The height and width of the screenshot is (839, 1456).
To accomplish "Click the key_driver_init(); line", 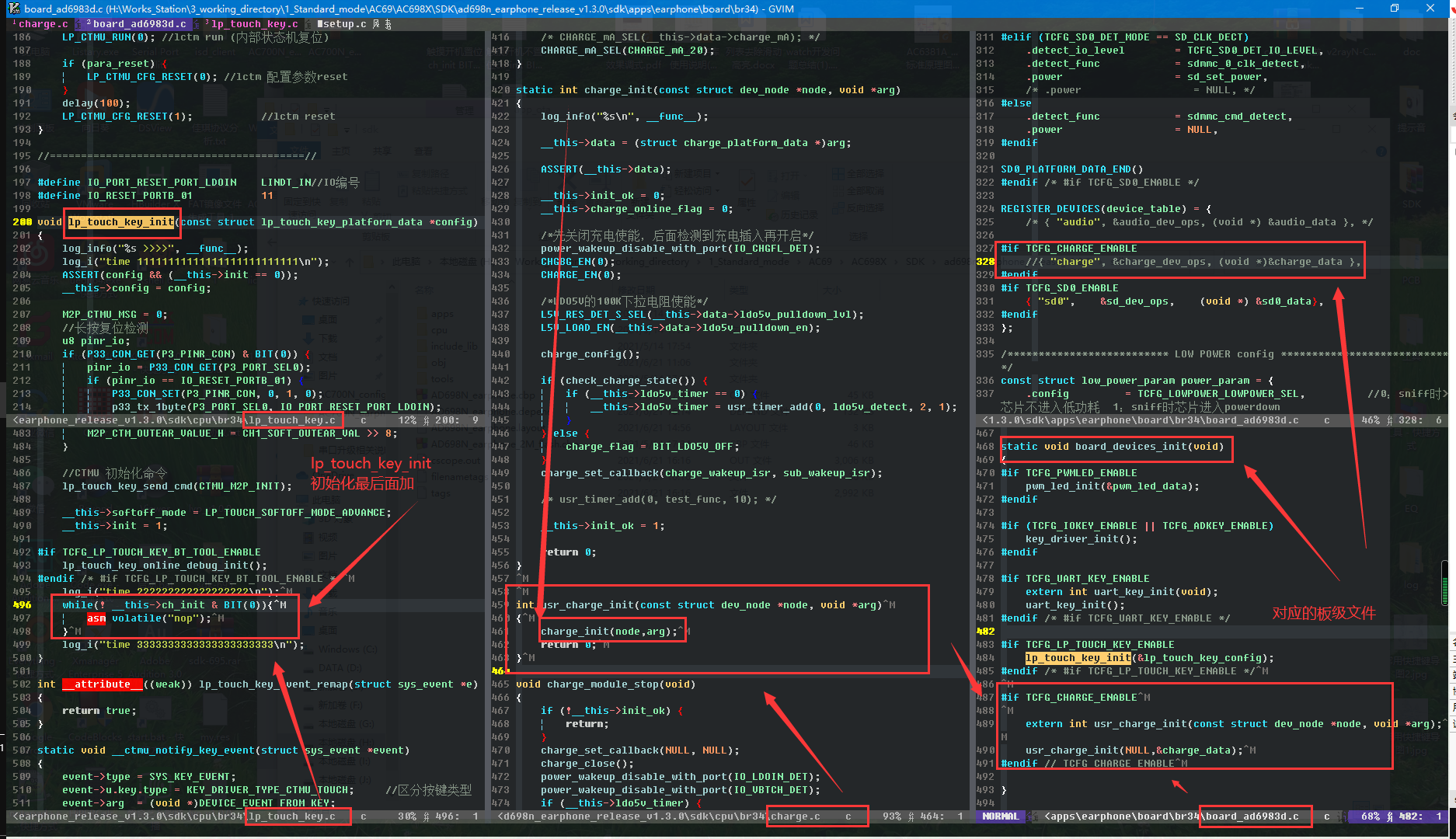I will tap(1081, 539).
